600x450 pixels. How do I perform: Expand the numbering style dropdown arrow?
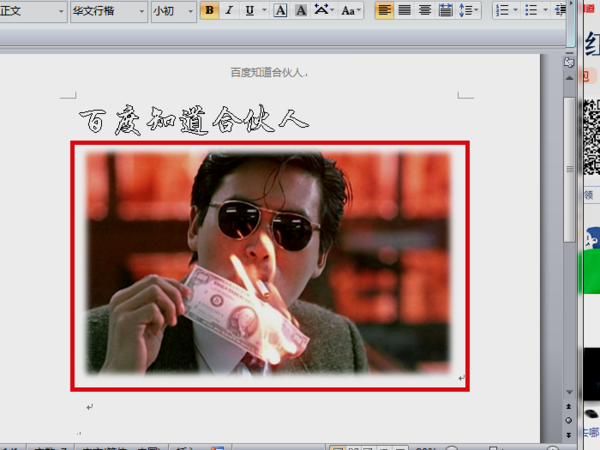(515, 10)
